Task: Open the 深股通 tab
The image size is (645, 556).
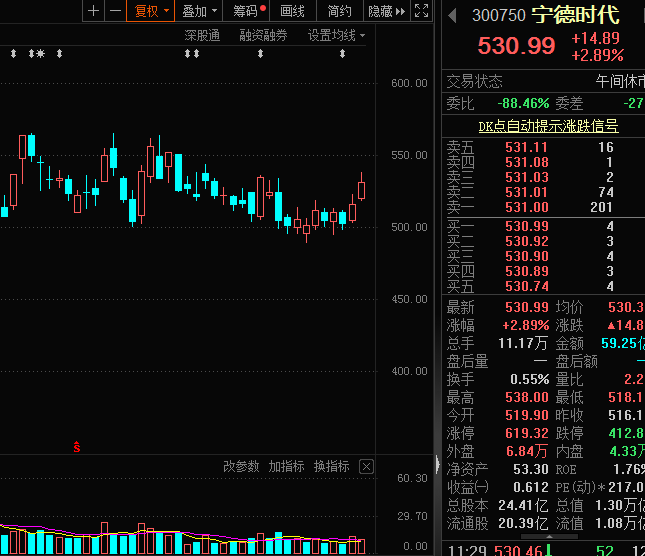Action: click(202, 35)
